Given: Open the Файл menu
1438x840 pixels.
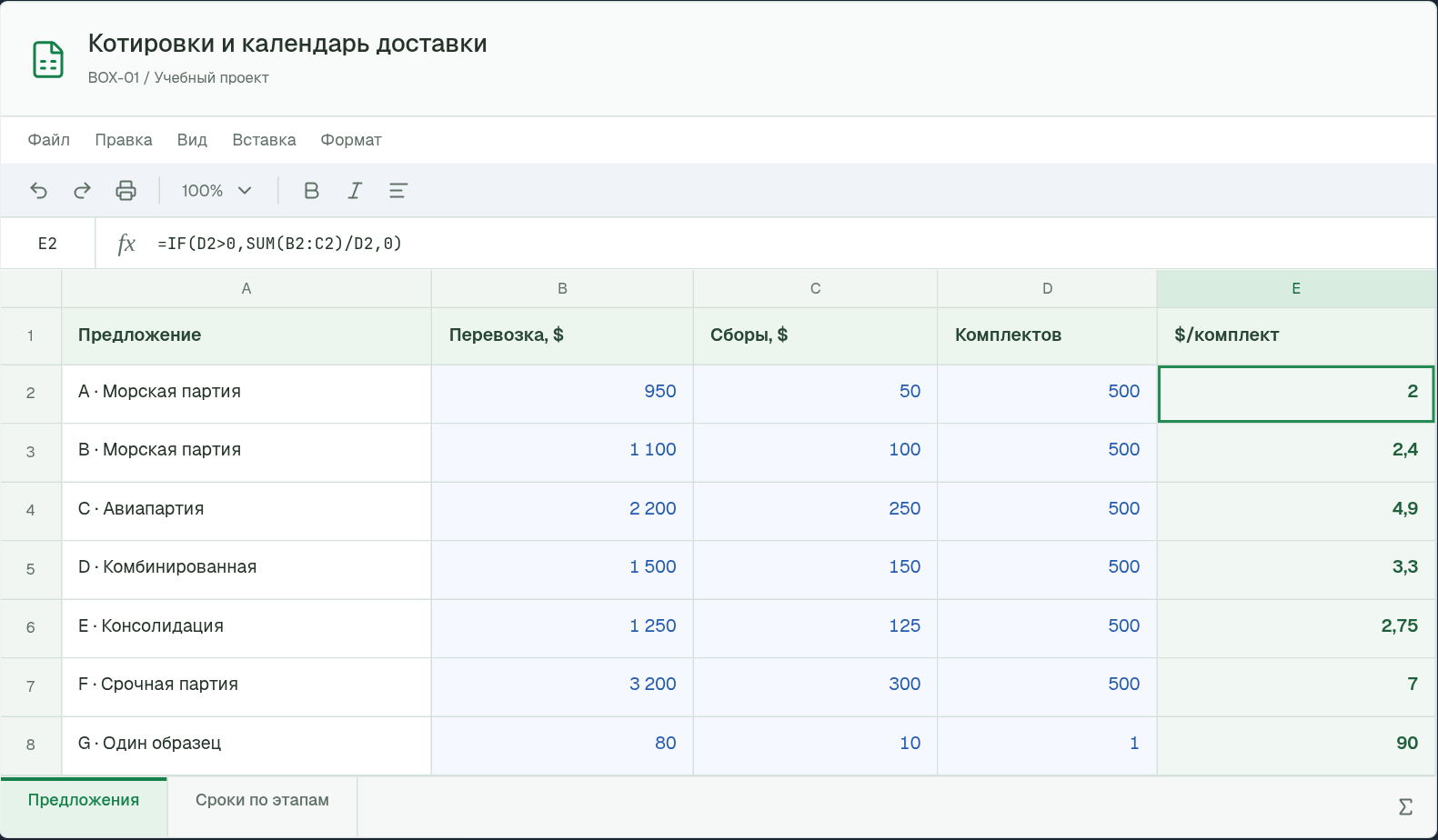Looking at the screenshot, I should point(49,140).
